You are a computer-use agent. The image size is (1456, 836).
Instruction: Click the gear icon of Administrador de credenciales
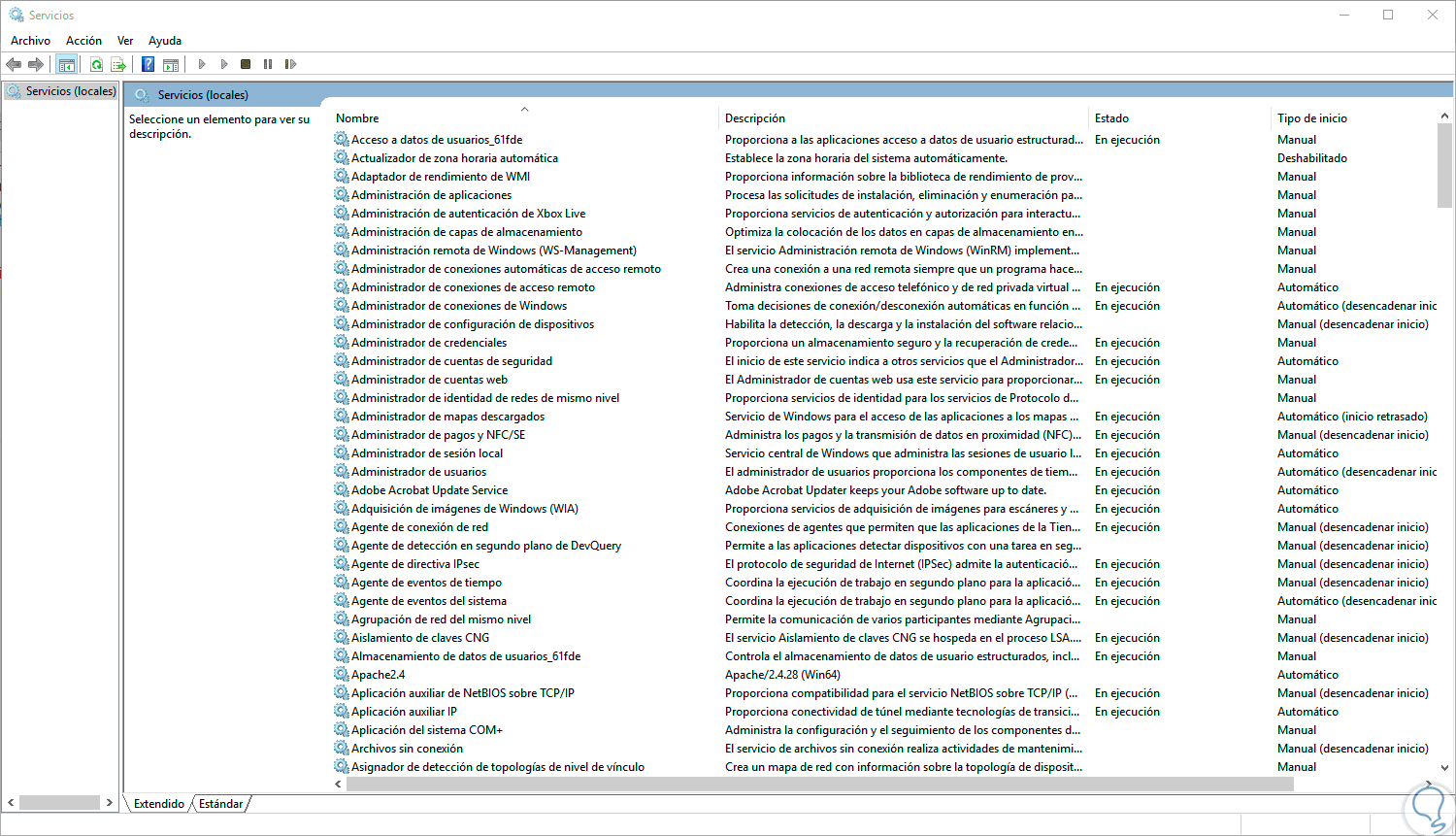click(342, 342)
